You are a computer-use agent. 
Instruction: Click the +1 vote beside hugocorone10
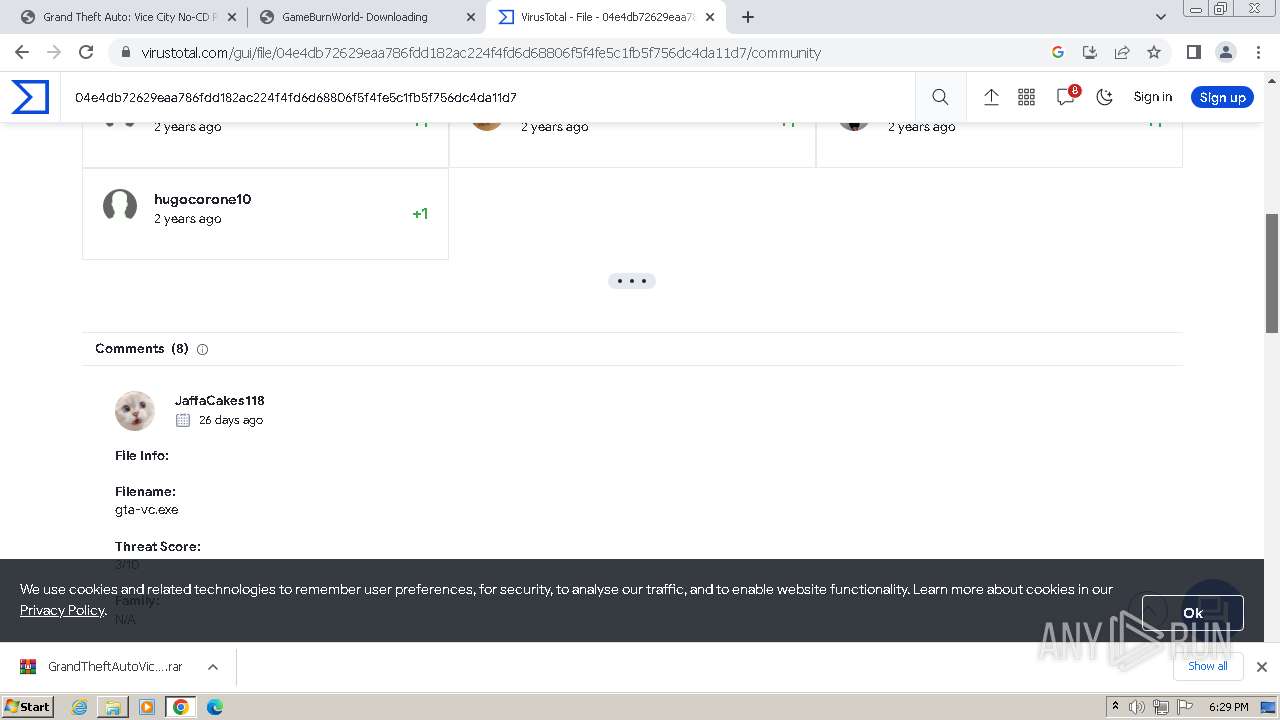(x=420, y=214)
